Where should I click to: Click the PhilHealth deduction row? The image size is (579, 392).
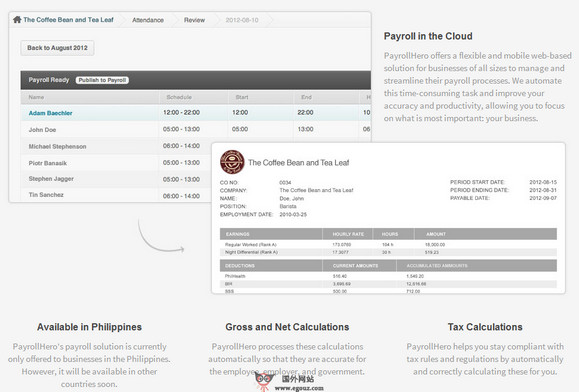tap(388, 276)
